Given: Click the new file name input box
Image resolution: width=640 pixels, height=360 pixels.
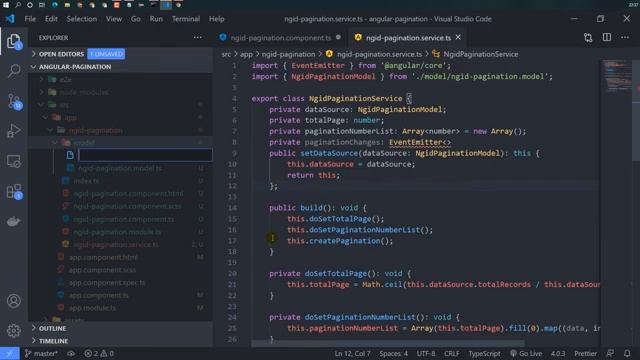Looking at the screenshot, I should (x=145, y=155).
